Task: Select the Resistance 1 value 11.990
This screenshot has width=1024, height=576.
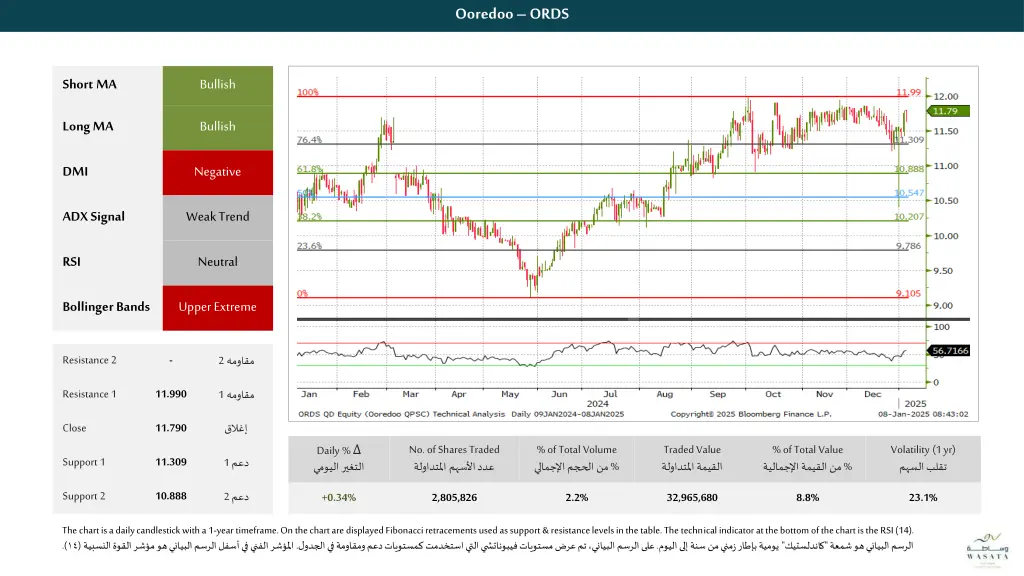Action: pos(171,394)
